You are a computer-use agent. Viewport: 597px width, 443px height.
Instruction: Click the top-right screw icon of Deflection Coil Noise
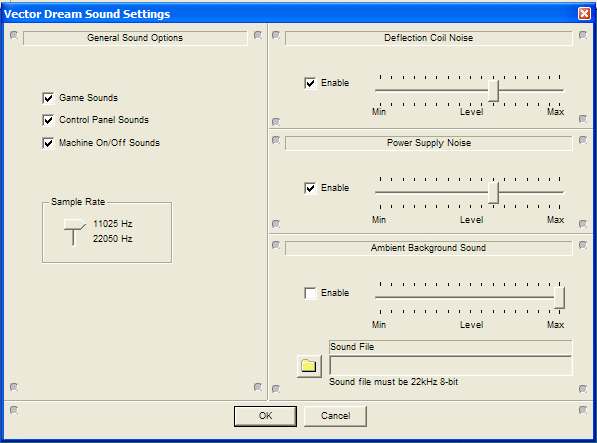coord(583,35)
